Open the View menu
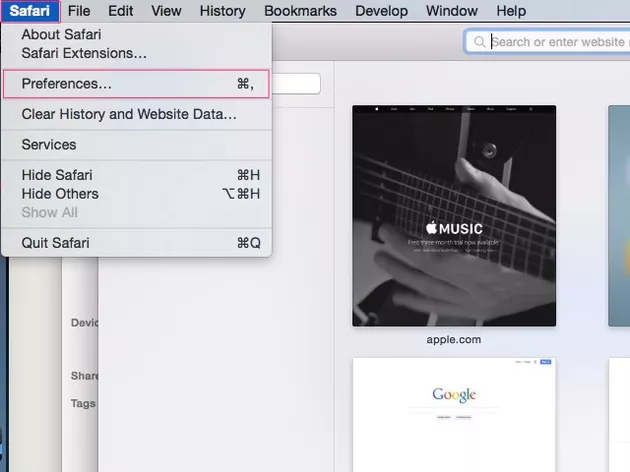 (x=166, y=11)
